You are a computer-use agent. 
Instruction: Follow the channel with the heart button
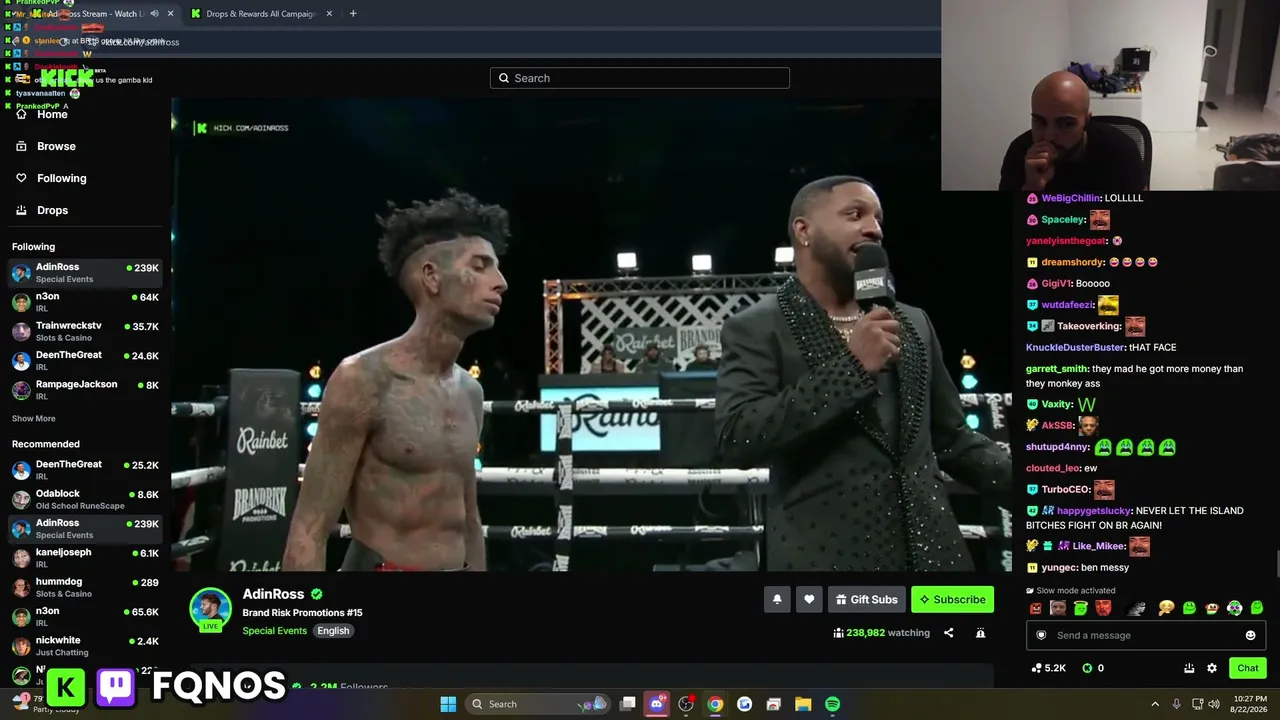coord(809,599)
